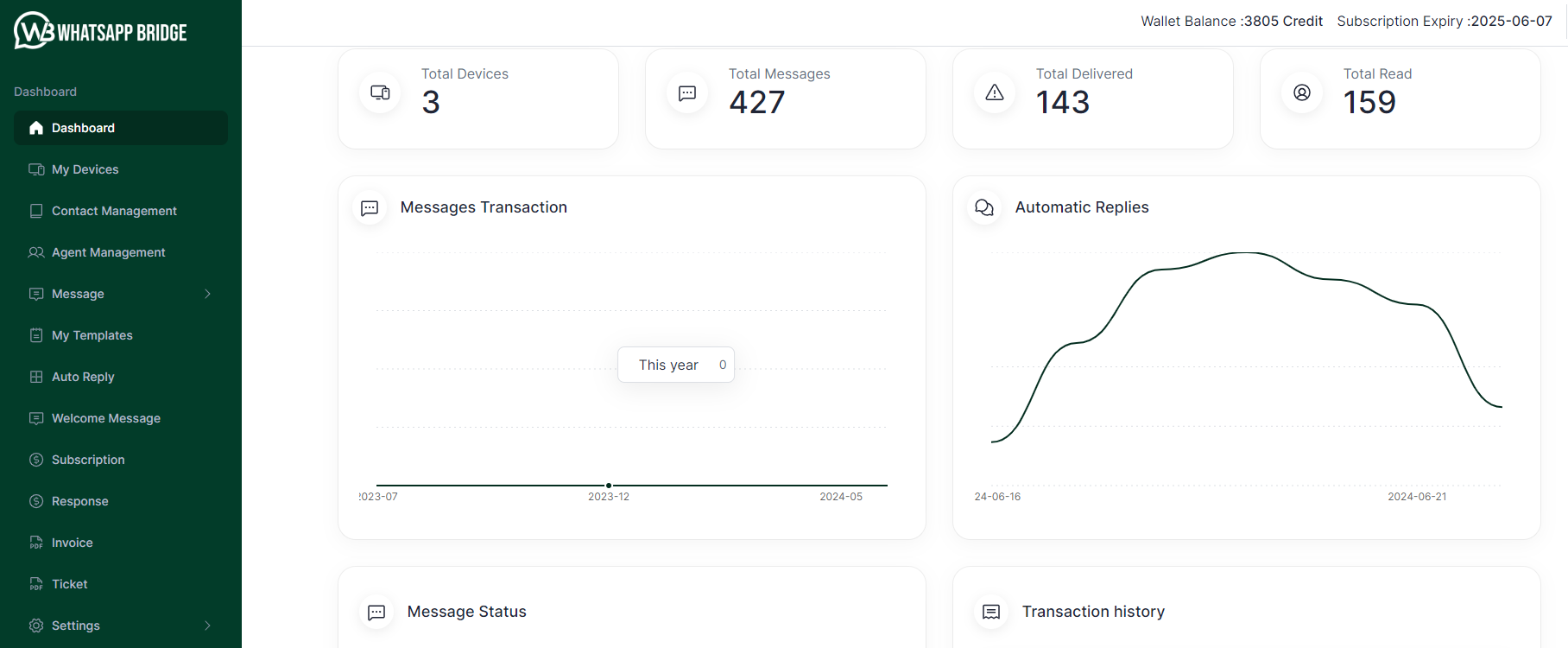The width and height of the screenshot is (1568, 648).
Task: Click the Welcome Message icon
Action: click(36, 418)
